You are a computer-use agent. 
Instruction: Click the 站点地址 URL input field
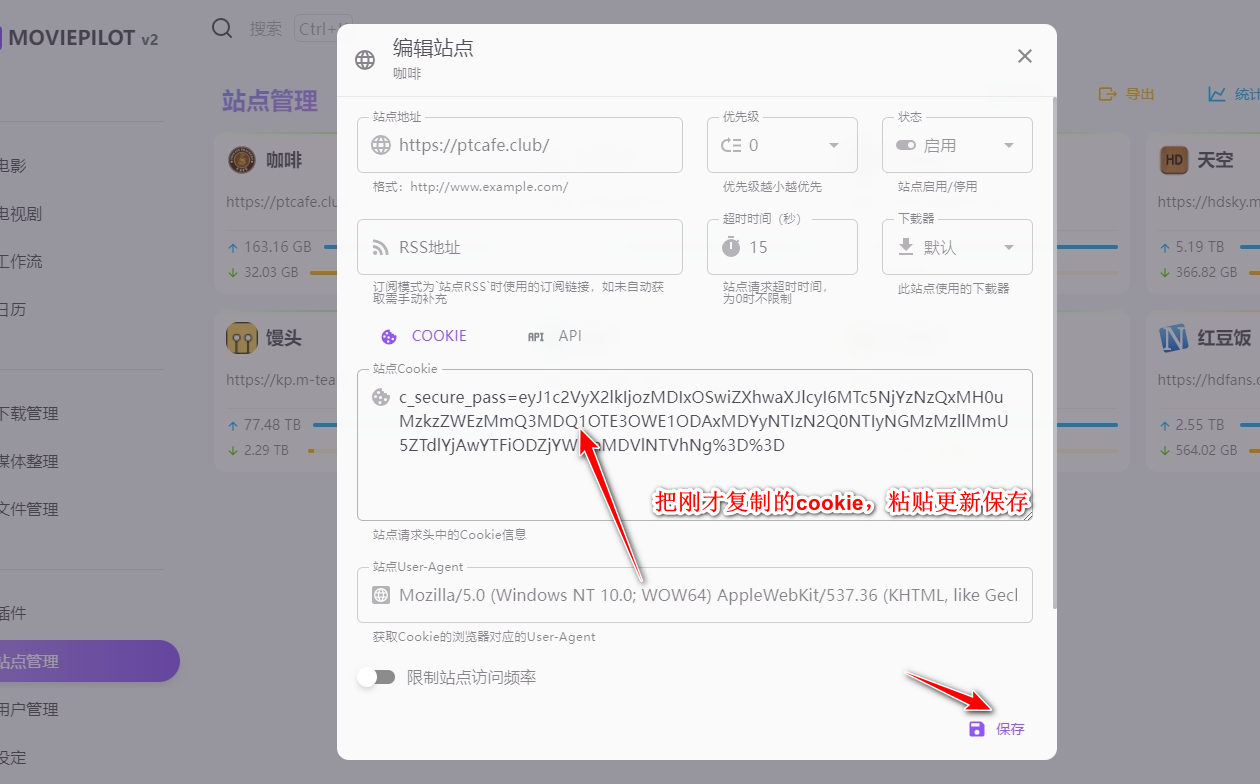pyautogui.click(x=535, y=145)
